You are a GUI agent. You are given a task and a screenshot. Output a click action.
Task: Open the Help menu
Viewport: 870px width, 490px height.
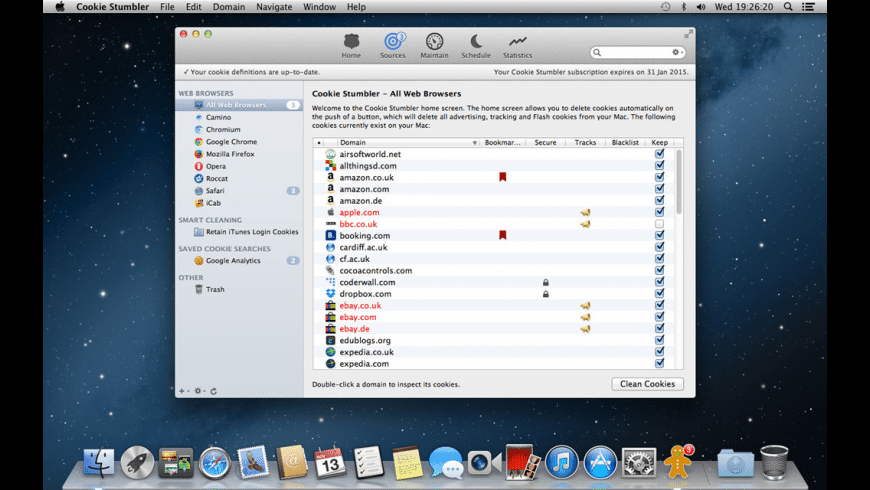pos(356,7)
